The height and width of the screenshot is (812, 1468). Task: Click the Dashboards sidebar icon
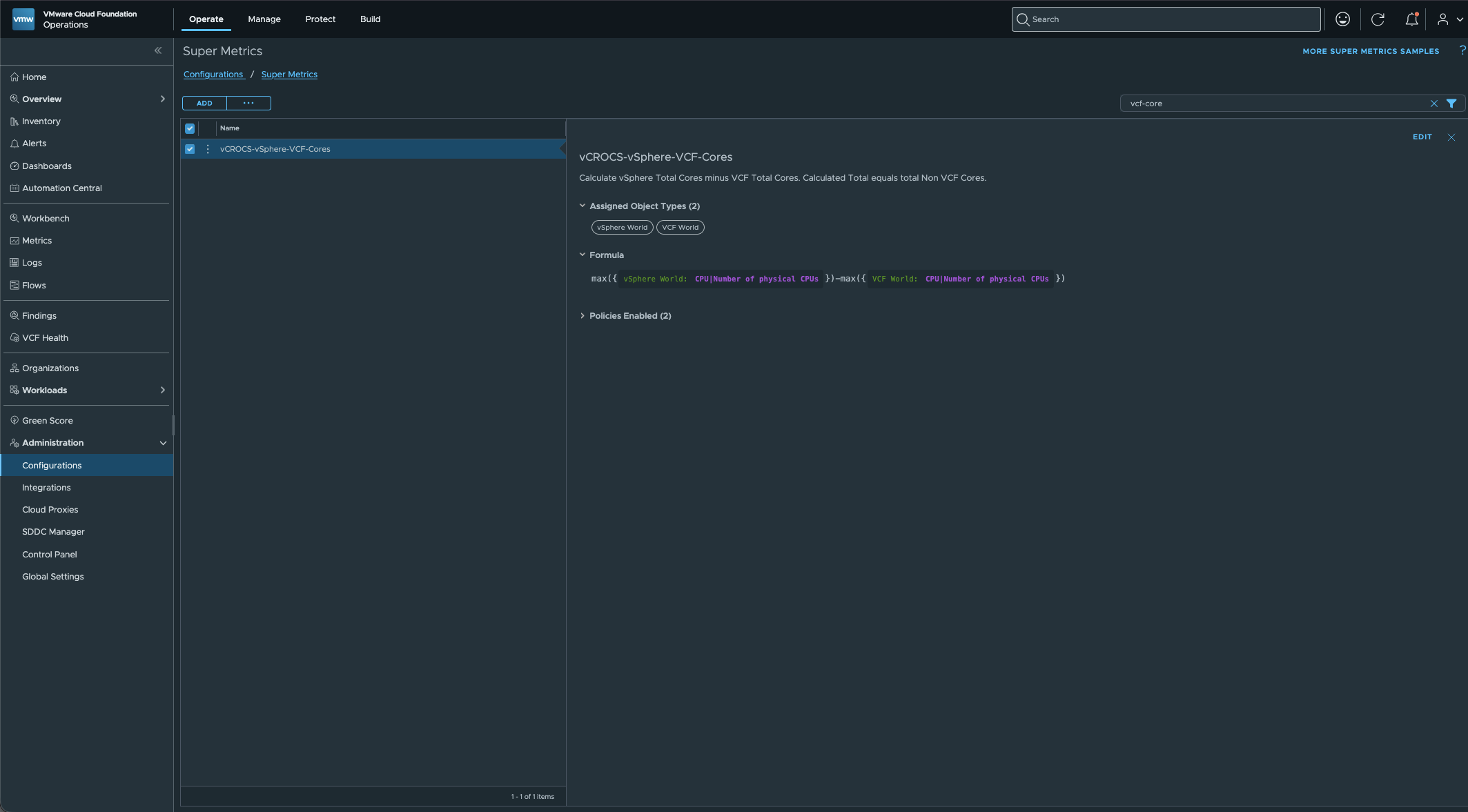click(14, 166)
